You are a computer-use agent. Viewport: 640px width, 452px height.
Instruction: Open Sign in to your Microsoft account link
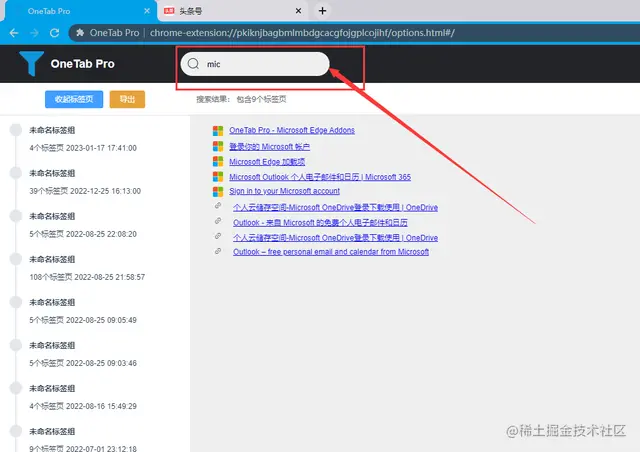[x=284, y=191]
